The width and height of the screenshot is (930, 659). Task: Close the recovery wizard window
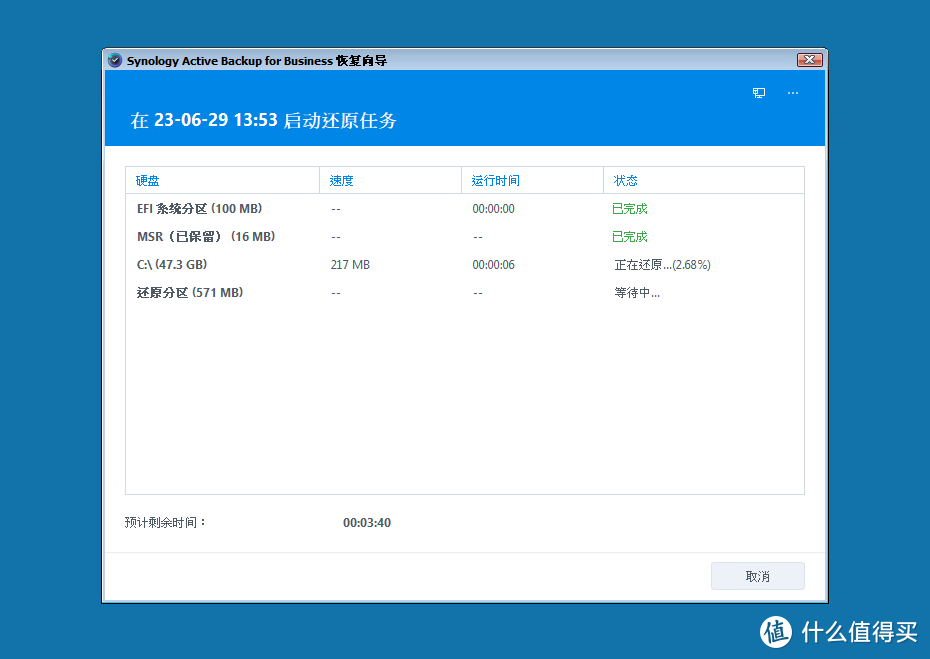810,60
